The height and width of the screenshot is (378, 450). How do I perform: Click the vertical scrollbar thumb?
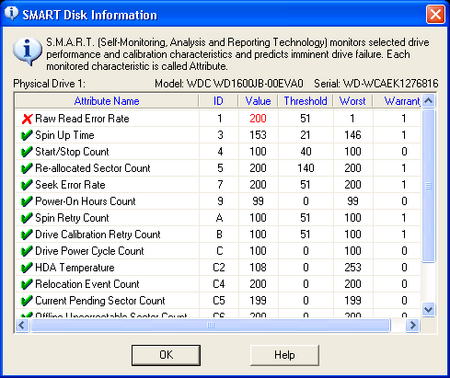tap(428, 186)
